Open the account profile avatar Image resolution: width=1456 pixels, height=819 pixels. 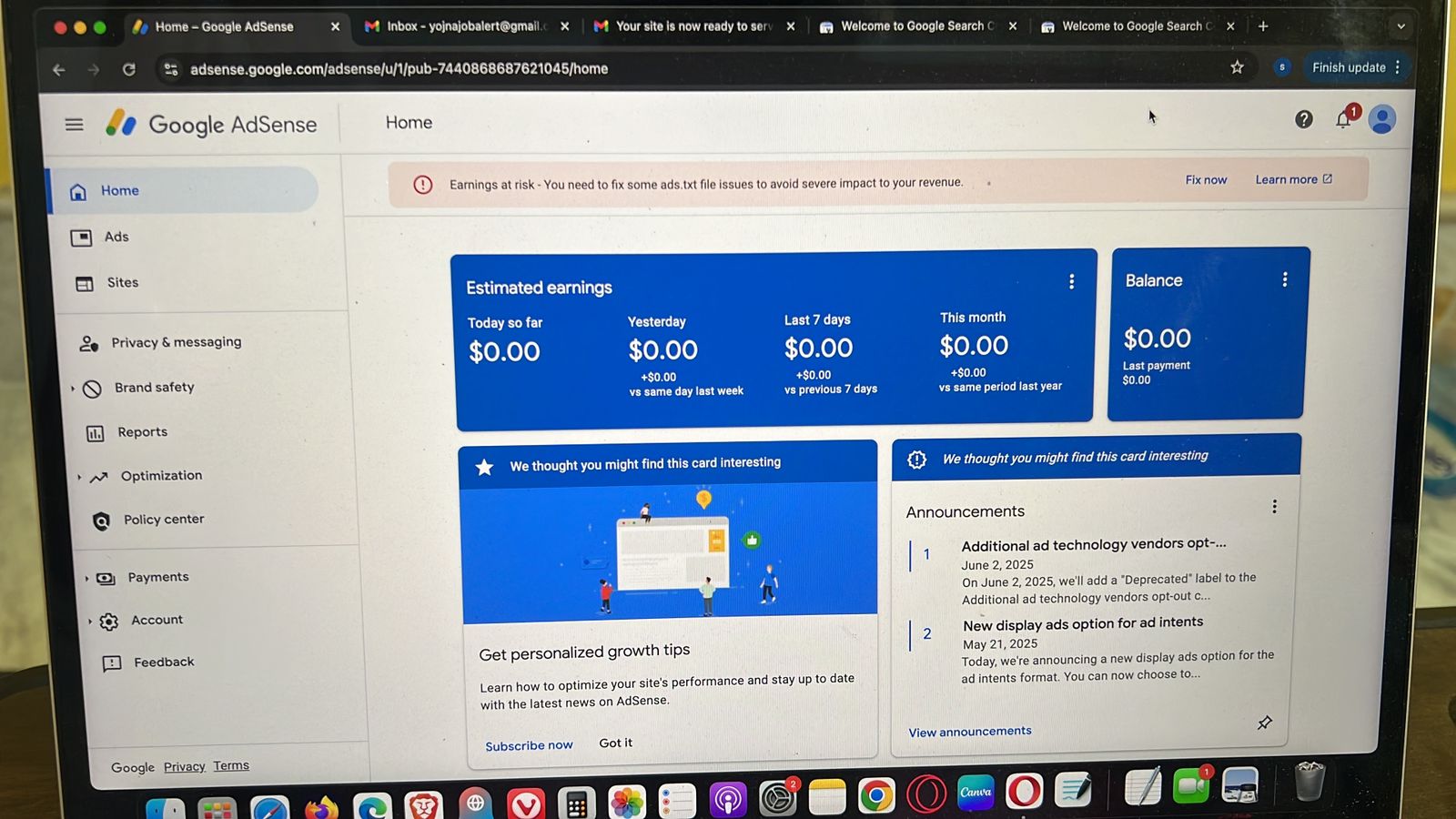click(x=1382, y=119)
